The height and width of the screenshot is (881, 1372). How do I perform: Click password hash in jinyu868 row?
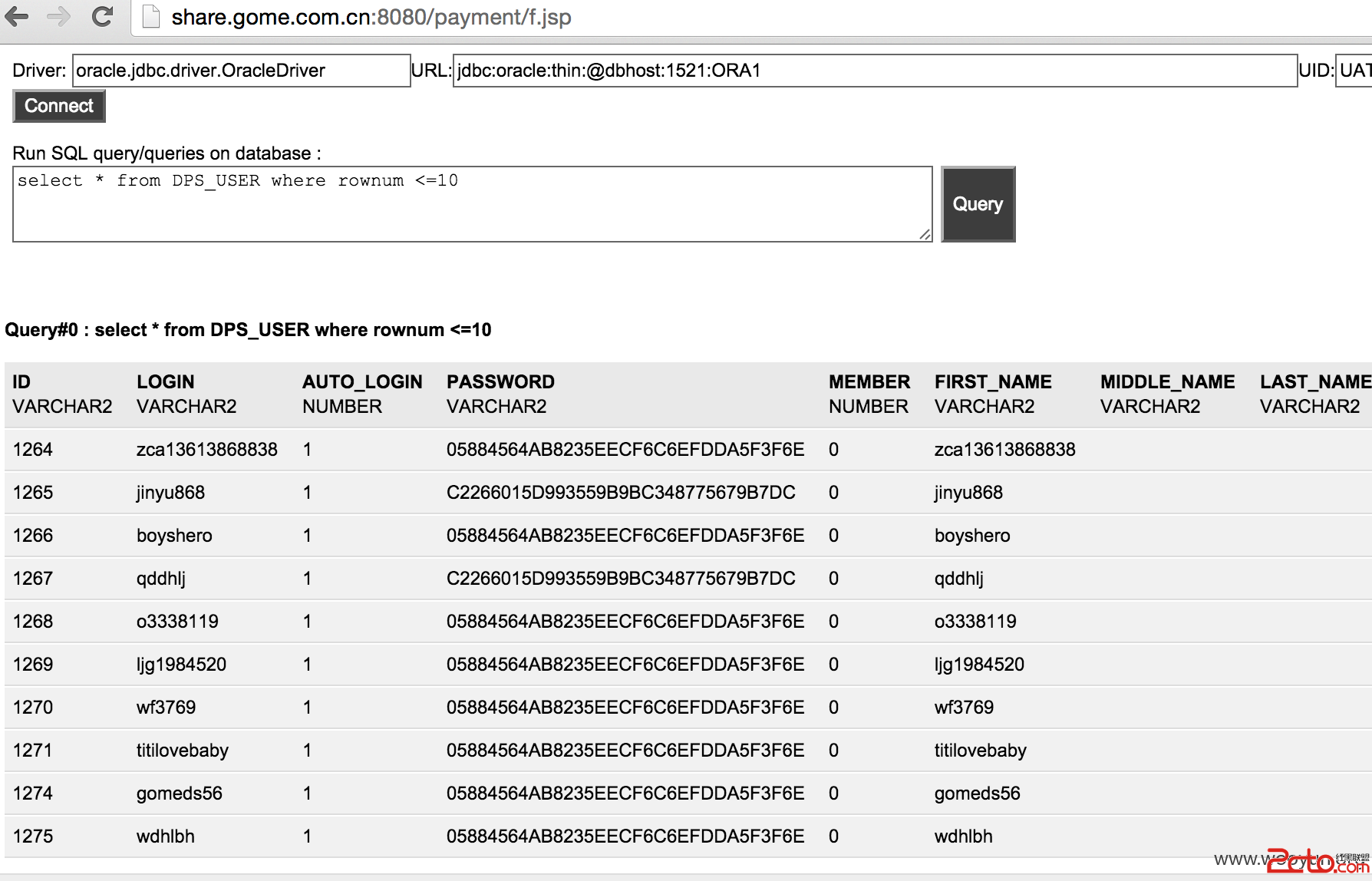(621, 493)
